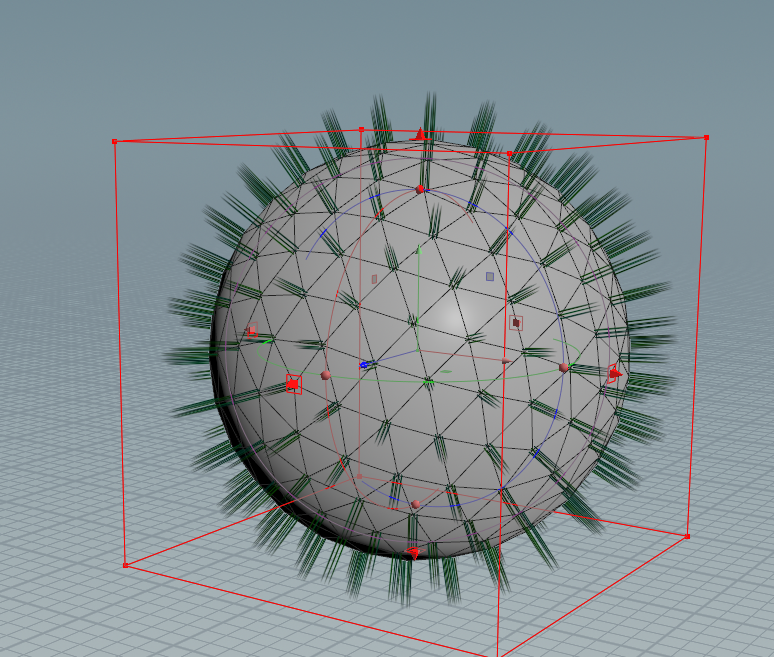Screen dimensions: 774x657
Task: Click the red sphere handle on right of green ring
Action: click(563, 368)
